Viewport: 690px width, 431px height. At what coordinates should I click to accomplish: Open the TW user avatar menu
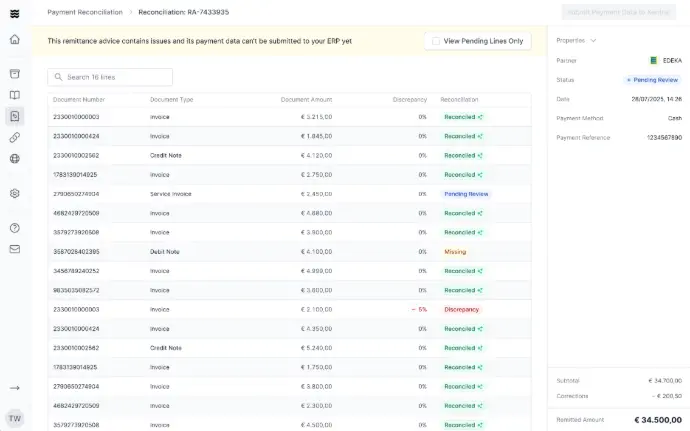[x=15, y=418]
